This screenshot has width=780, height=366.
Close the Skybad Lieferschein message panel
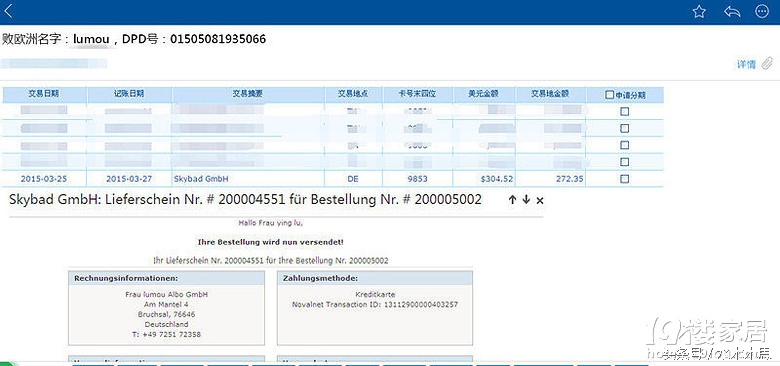point(540,200)
